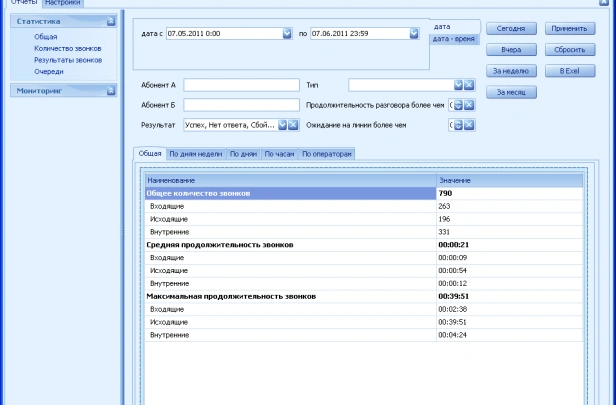Open the 'дата с' start date dropdown
This screenshot has width=616, height=405.
(287, 33)
